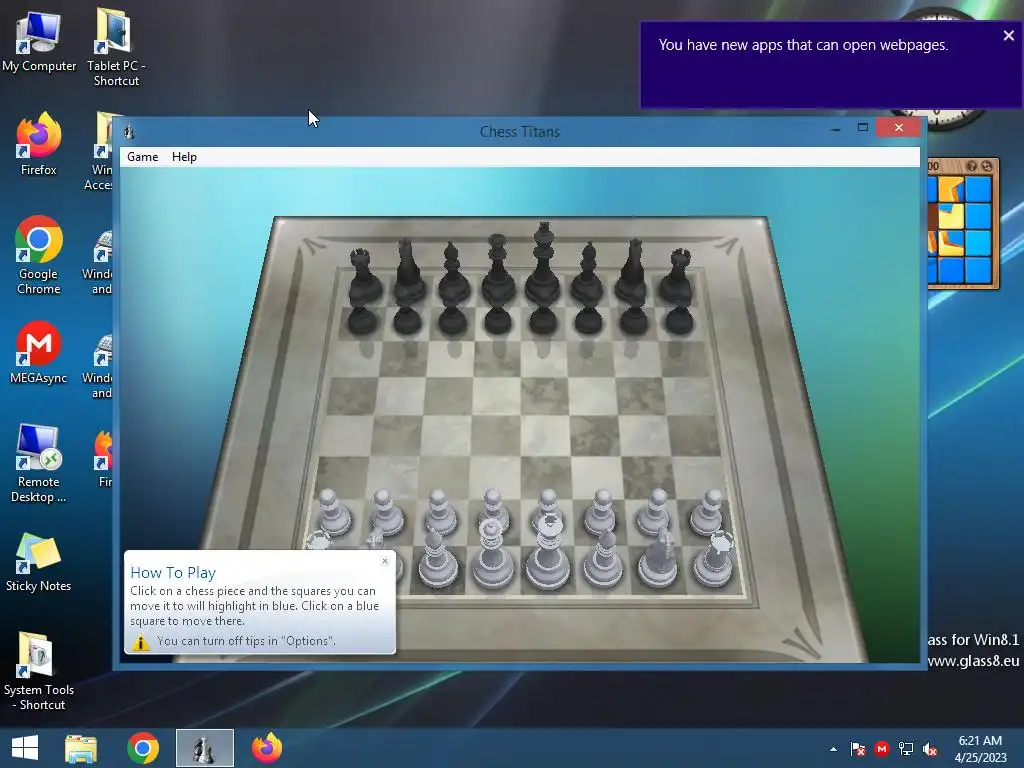
Task: Open File Explorer from the taskbar
Action: click(81, 748)
